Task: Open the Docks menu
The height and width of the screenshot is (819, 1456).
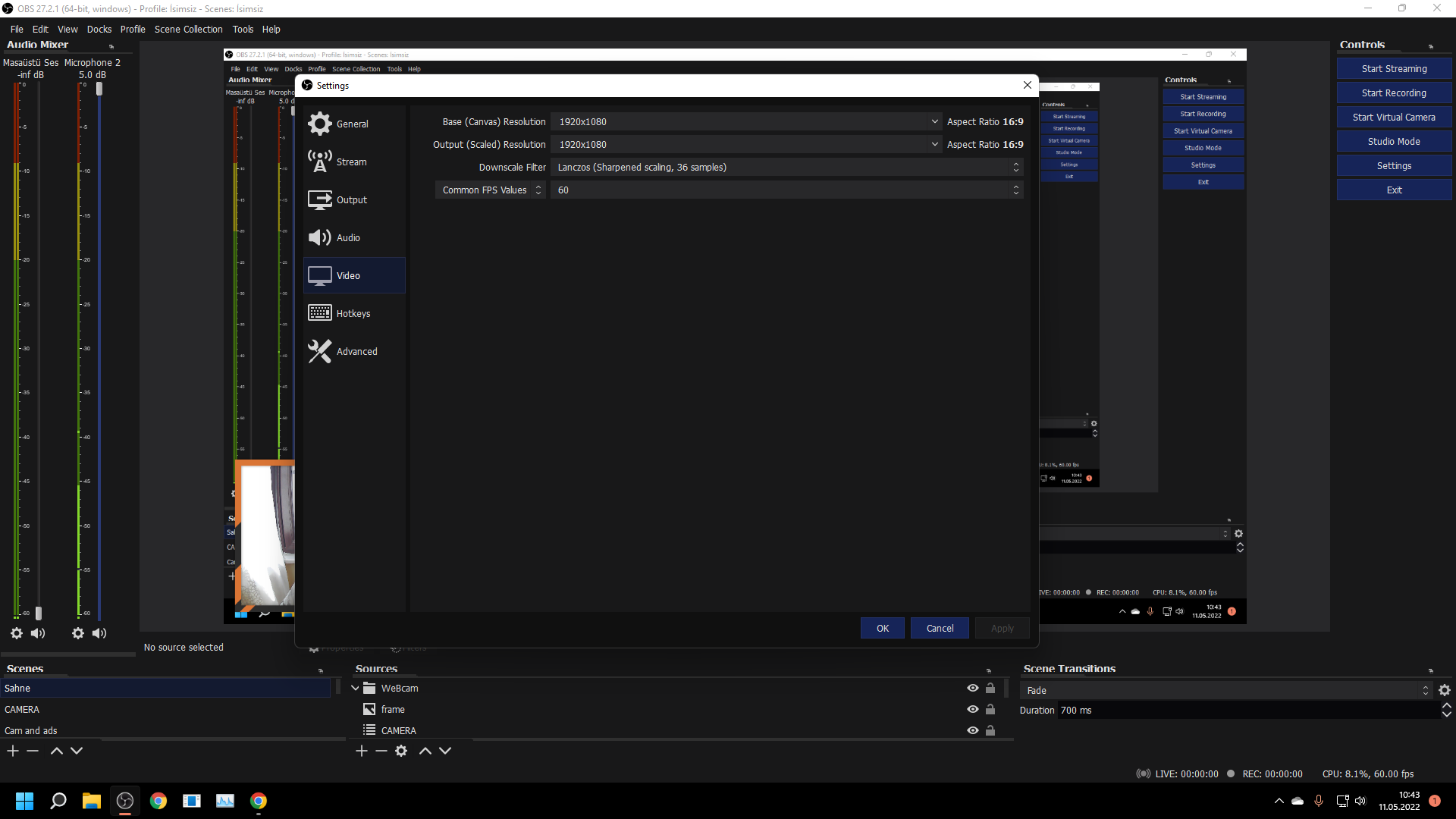Action: pos(99,29)
